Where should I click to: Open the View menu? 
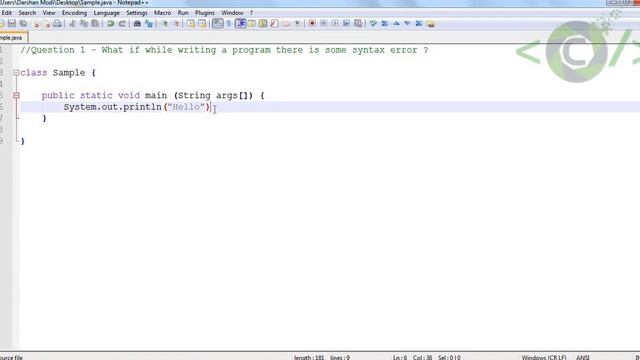[x=49, y=13]
